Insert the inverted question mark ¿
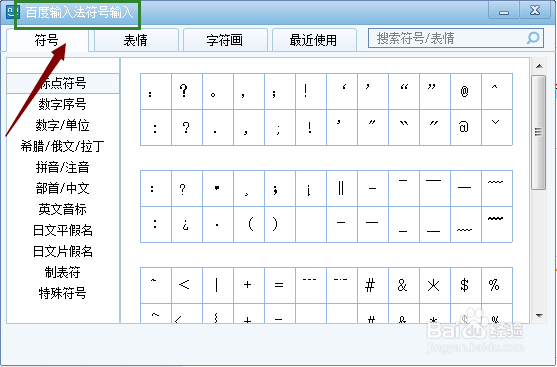The image size is (557, 367). (187, 225)
